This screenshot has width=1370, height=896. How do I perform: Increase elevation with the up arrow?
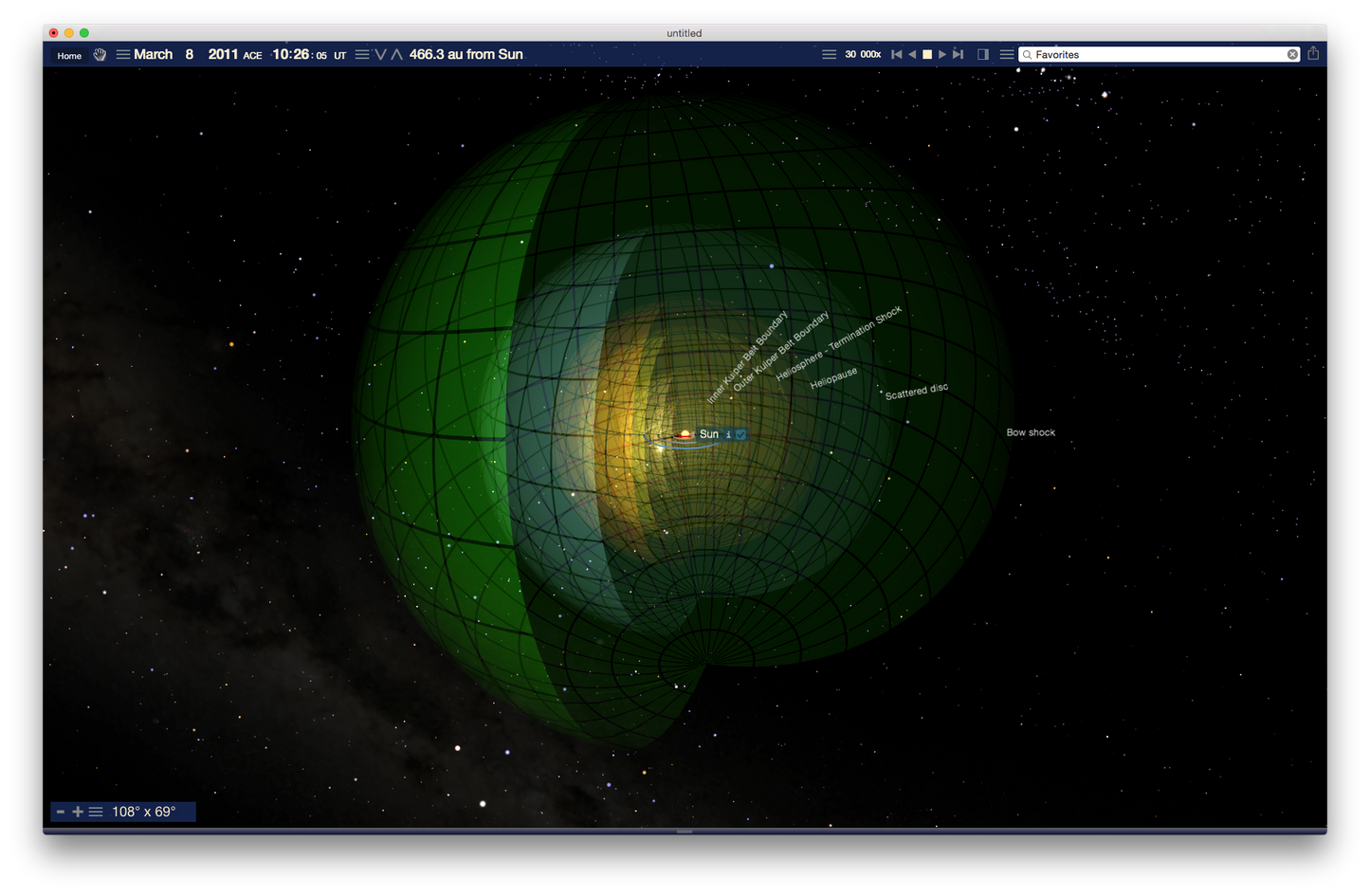397,55
